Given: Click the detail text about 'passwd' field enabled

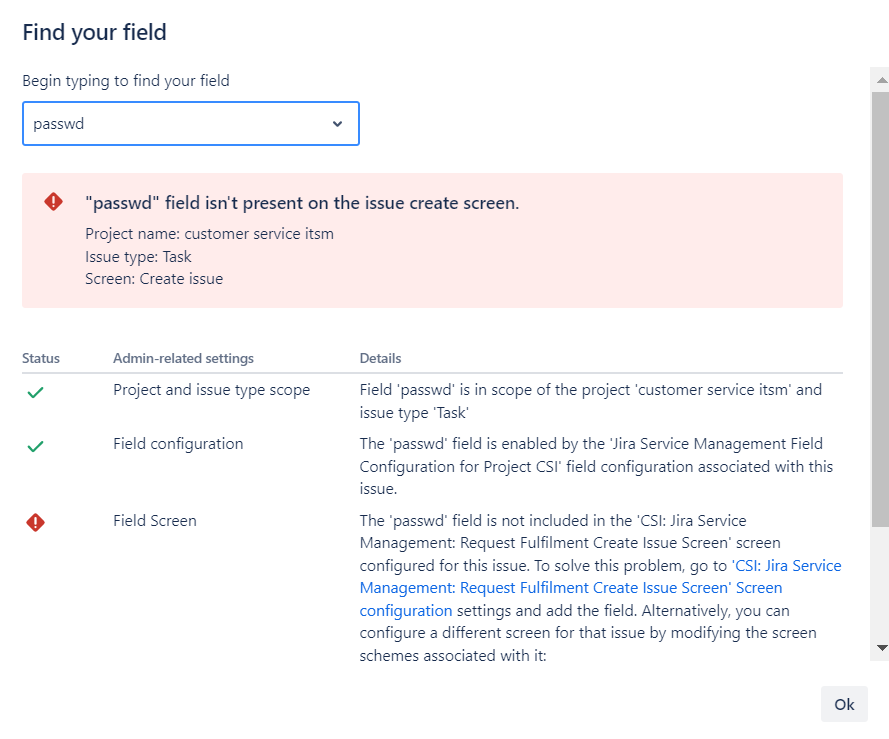Looking at the screenshot, I should 596,466.
